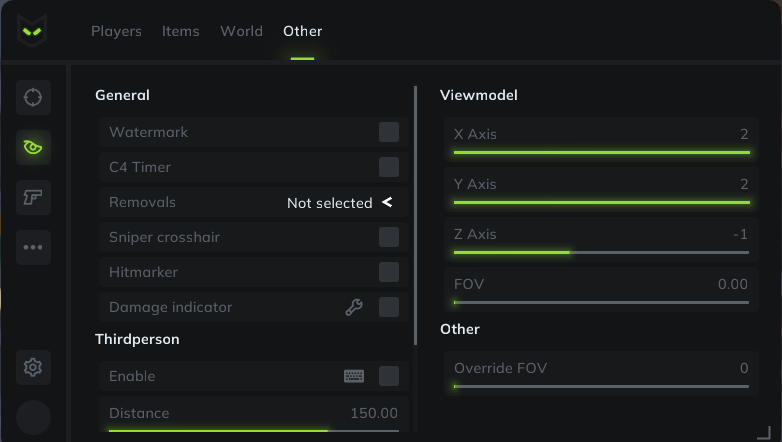Enable the Watermark checkbox
782x442 pixels.
click(389, 132)
